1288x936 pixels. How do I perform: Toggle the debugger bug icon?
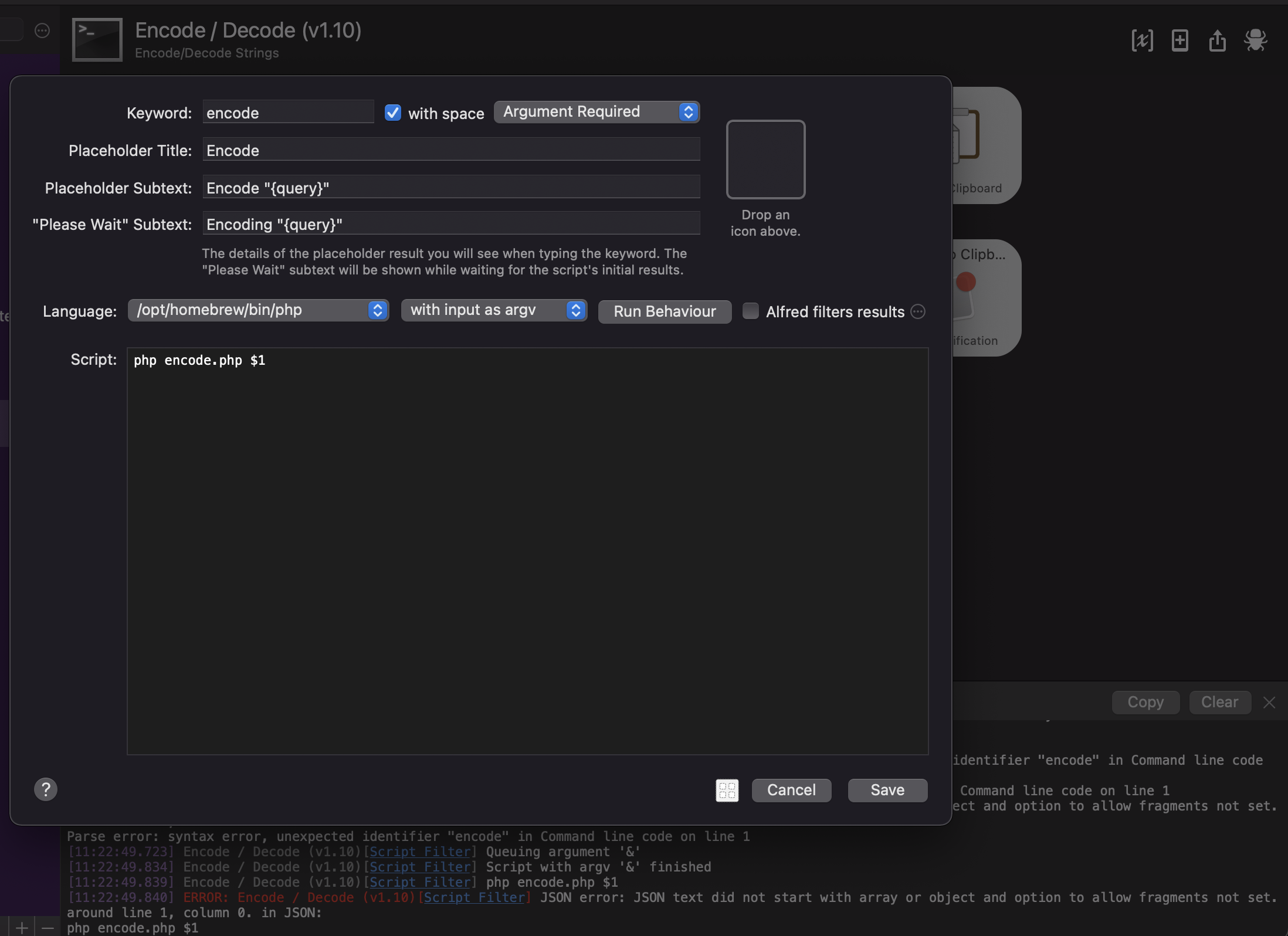(1256, 40)
